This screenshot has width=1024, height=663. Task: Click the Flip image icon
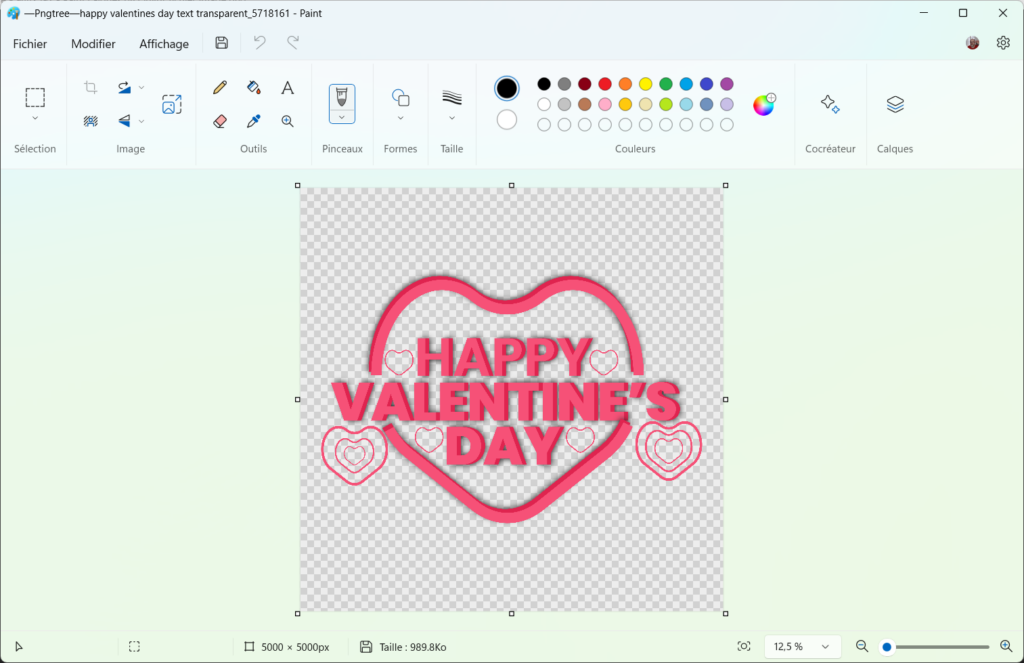coord(124,121)
